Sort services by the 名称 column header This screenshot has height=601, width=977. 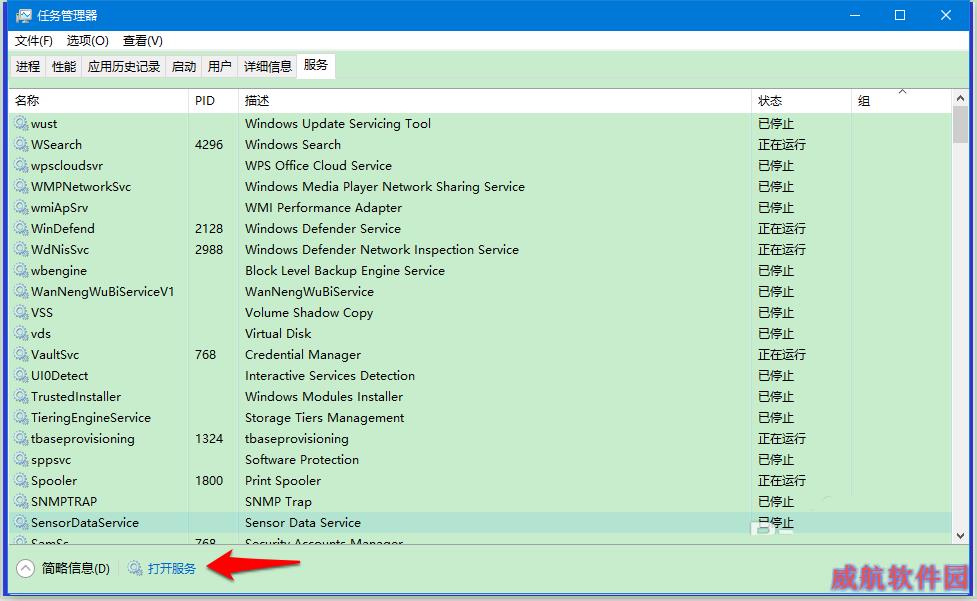click(98, 101)
